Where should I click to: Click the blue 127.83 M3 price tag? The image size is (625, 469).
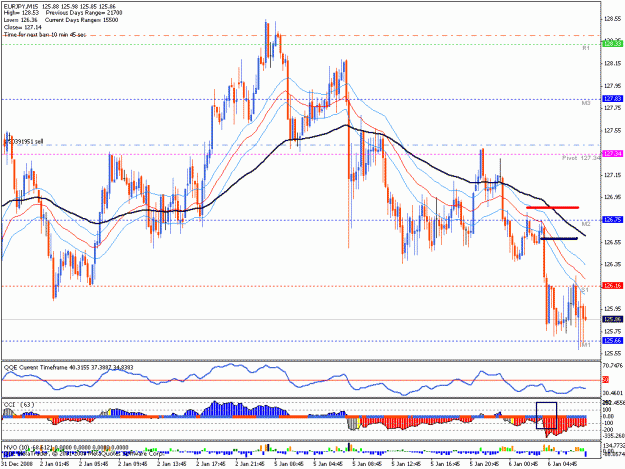[x=613, y=98]
